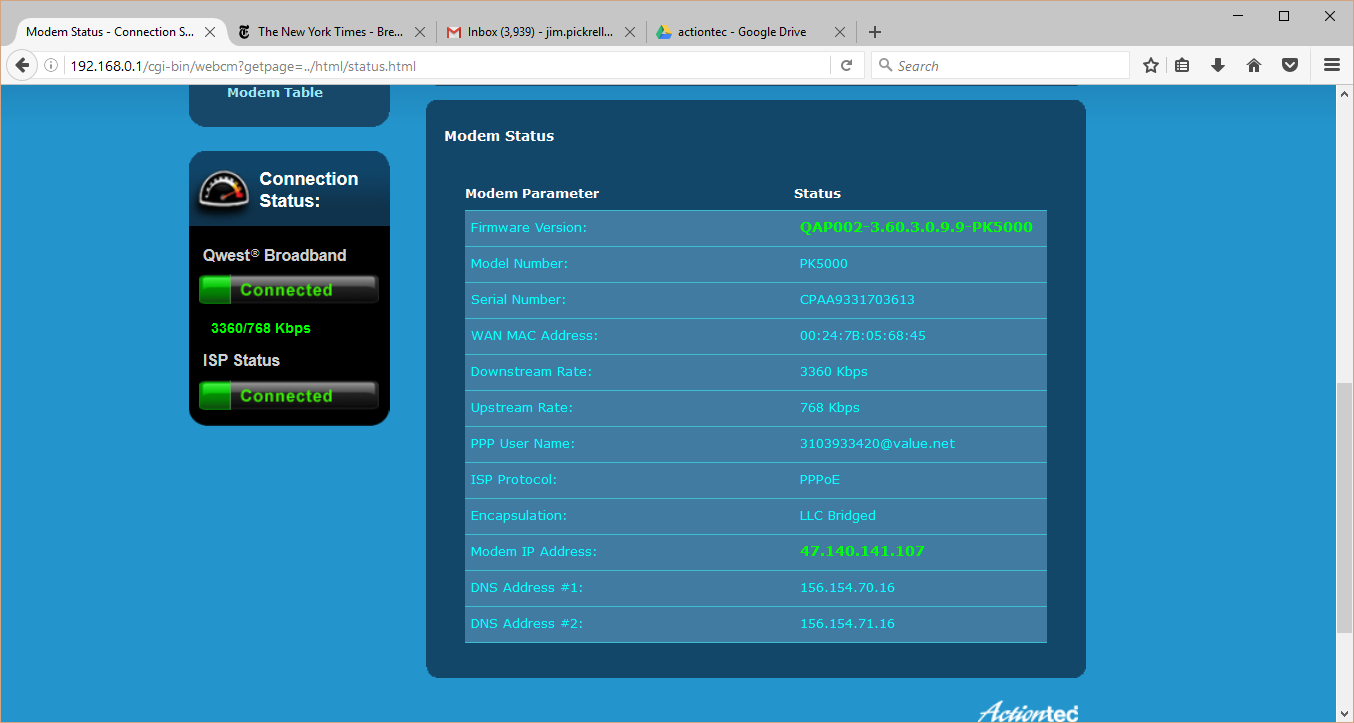Click the scrollbar up arrow
This screenshot has width=1354, height=723.
(1345, 93)
